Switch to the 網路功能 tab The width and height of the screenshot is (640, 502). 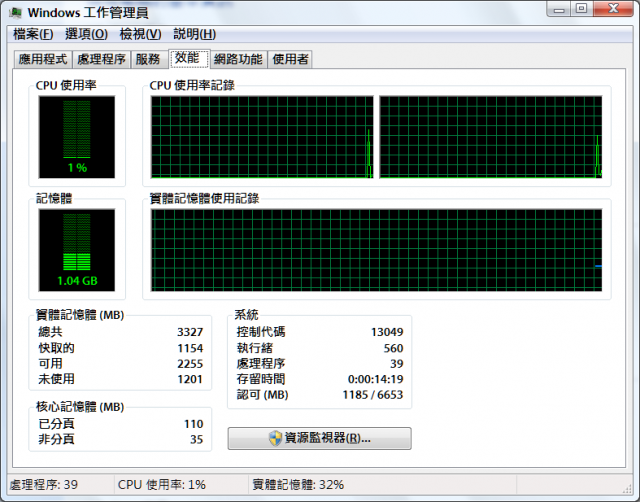click(238, 59)
